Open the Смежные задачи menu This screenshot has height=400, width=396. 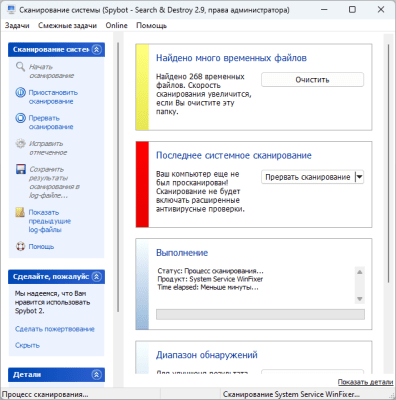point(67,25)
